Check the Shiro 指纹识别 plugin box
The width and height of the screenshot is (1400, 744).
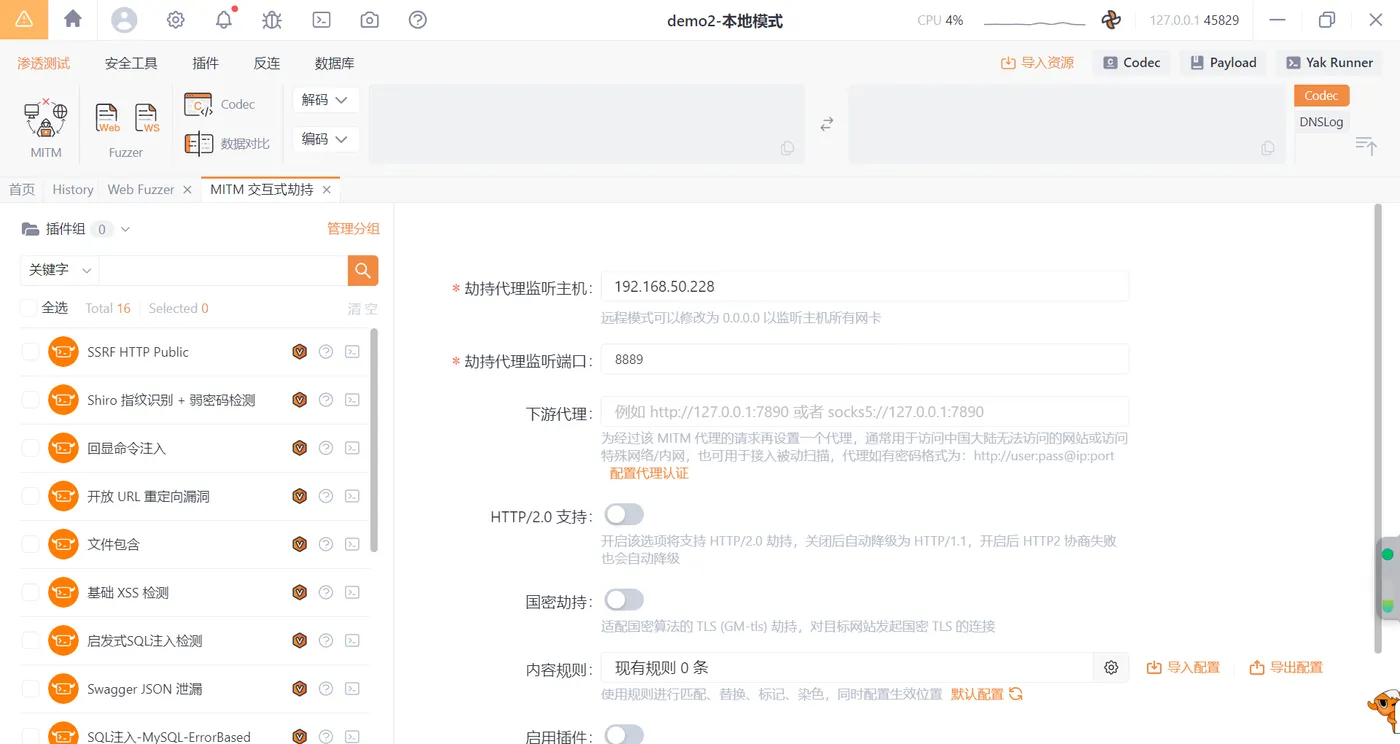[30, 400]
